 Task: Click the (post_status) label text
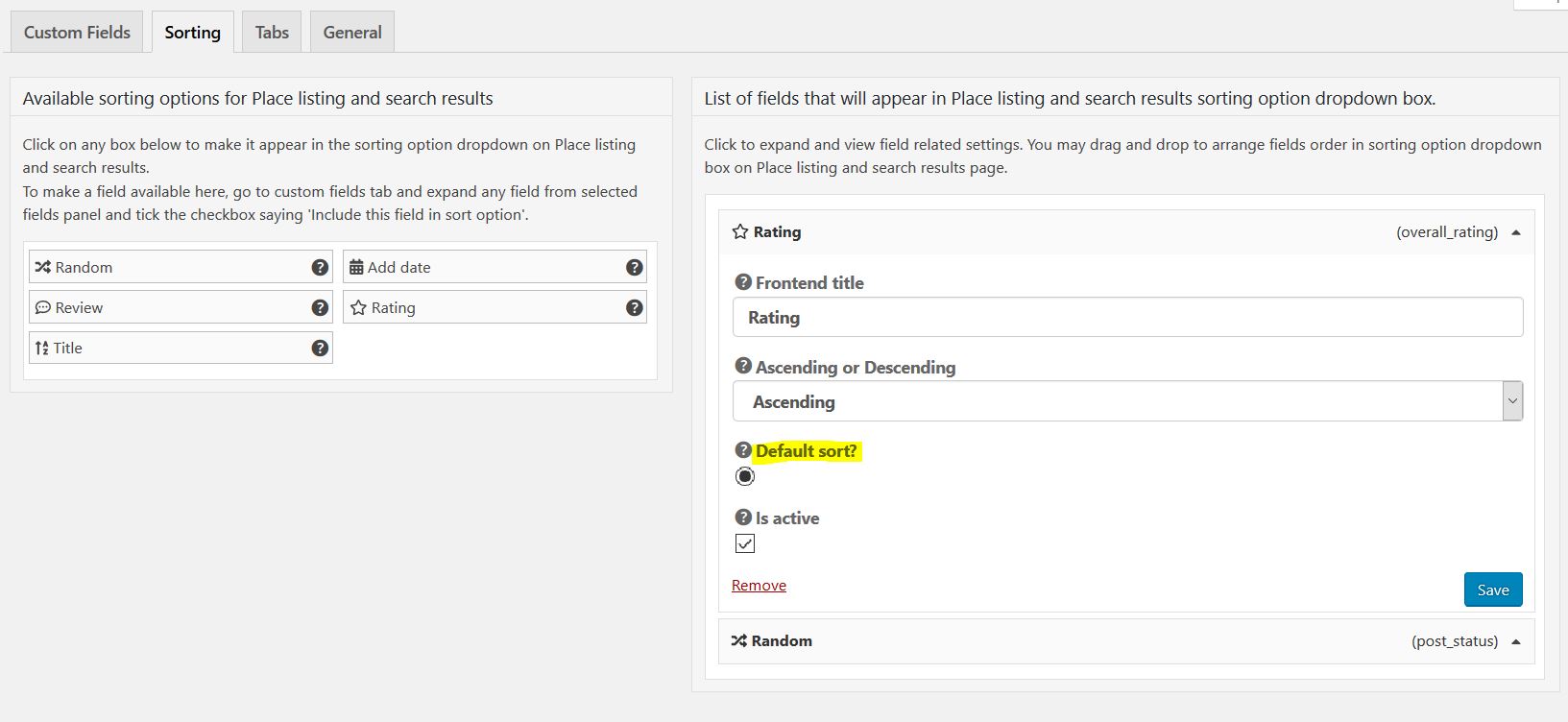[1455, 640]
